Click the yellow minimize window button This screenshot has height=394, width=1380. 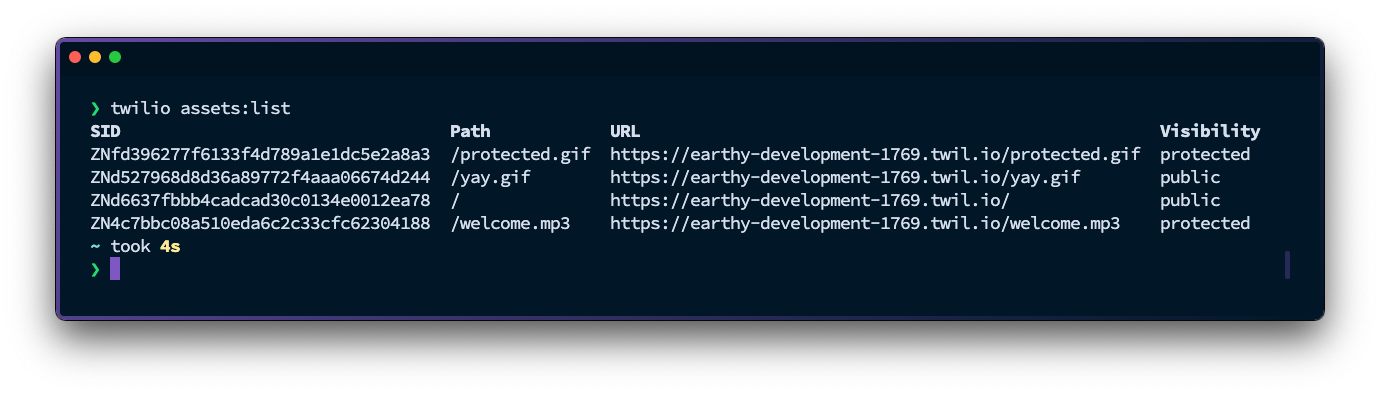pos(95,57)
